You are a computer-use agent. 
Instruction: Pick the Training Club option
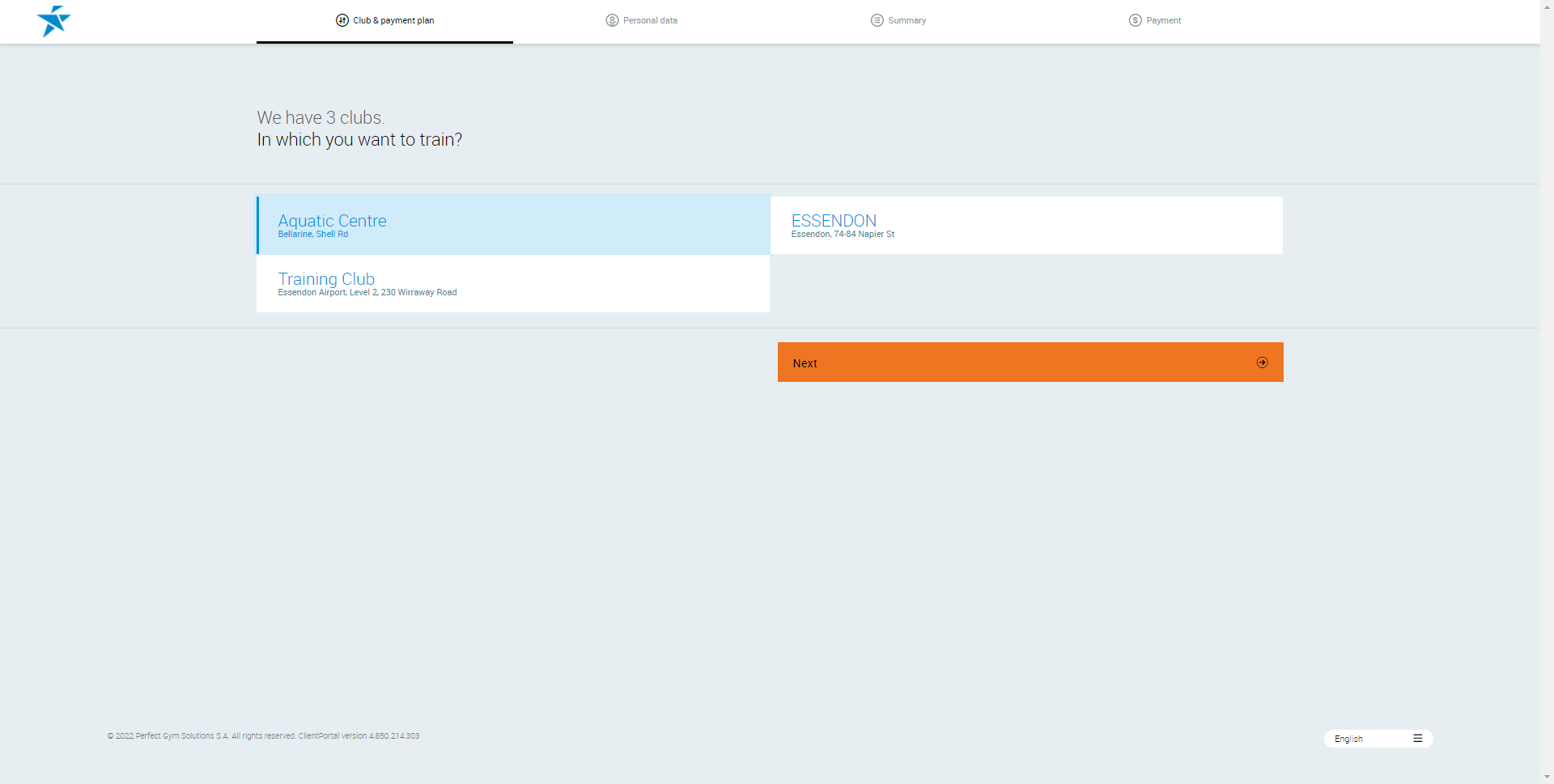513,283
